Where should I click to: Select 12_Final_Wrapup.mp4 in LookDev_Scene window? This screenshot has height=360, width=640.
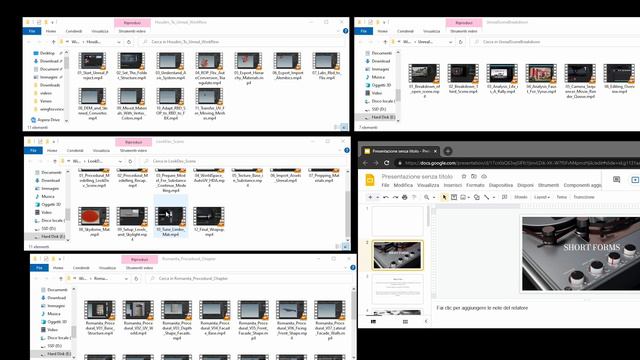pos(209,222)
